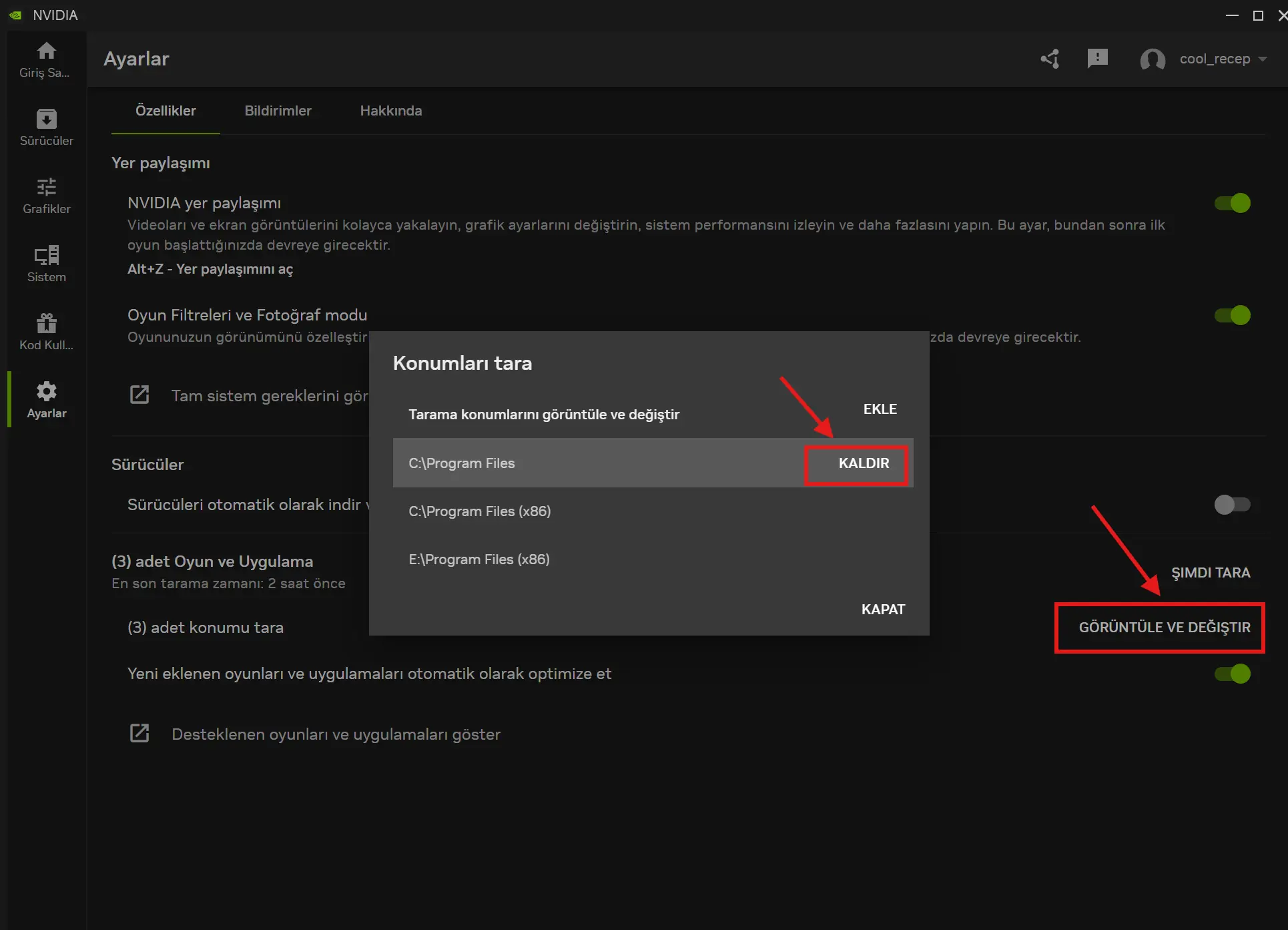This screenshot has height=930, width=1288.
Task: Toggle automatic optimization of new games
Action: point(1232,674)
